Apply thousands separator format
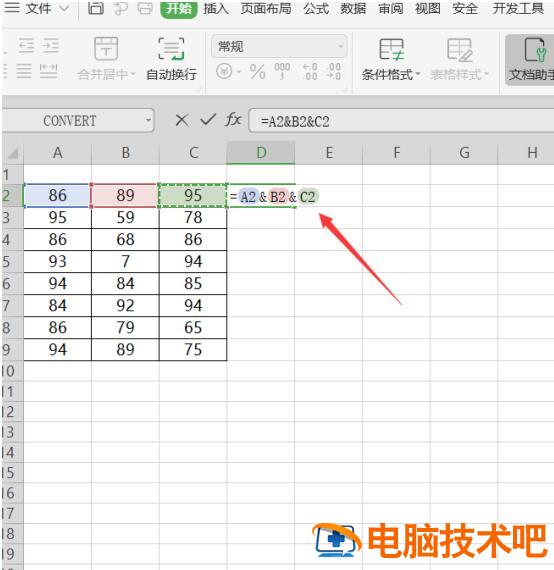Screen dimensions: 554x570 click(x=282, y=71)
